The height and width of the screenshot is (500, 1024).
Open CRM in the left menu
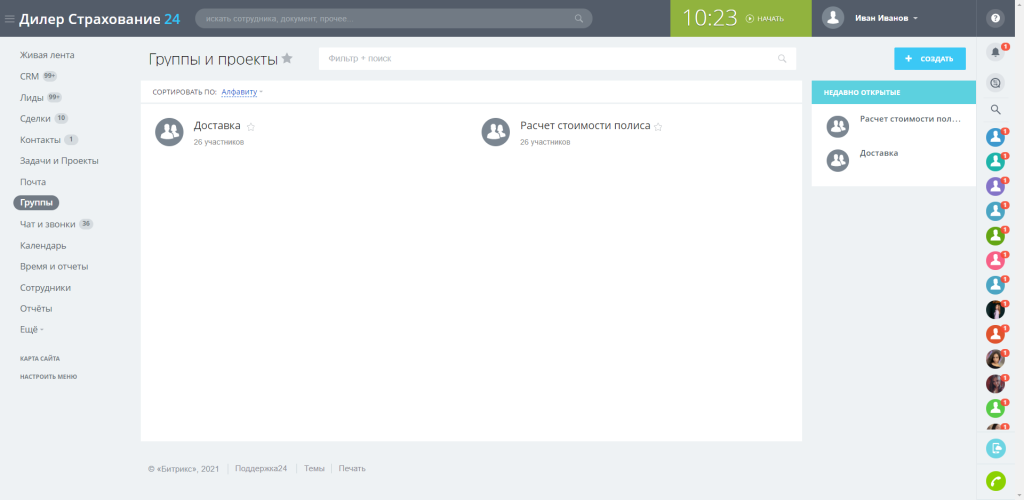tap(29, 76)
